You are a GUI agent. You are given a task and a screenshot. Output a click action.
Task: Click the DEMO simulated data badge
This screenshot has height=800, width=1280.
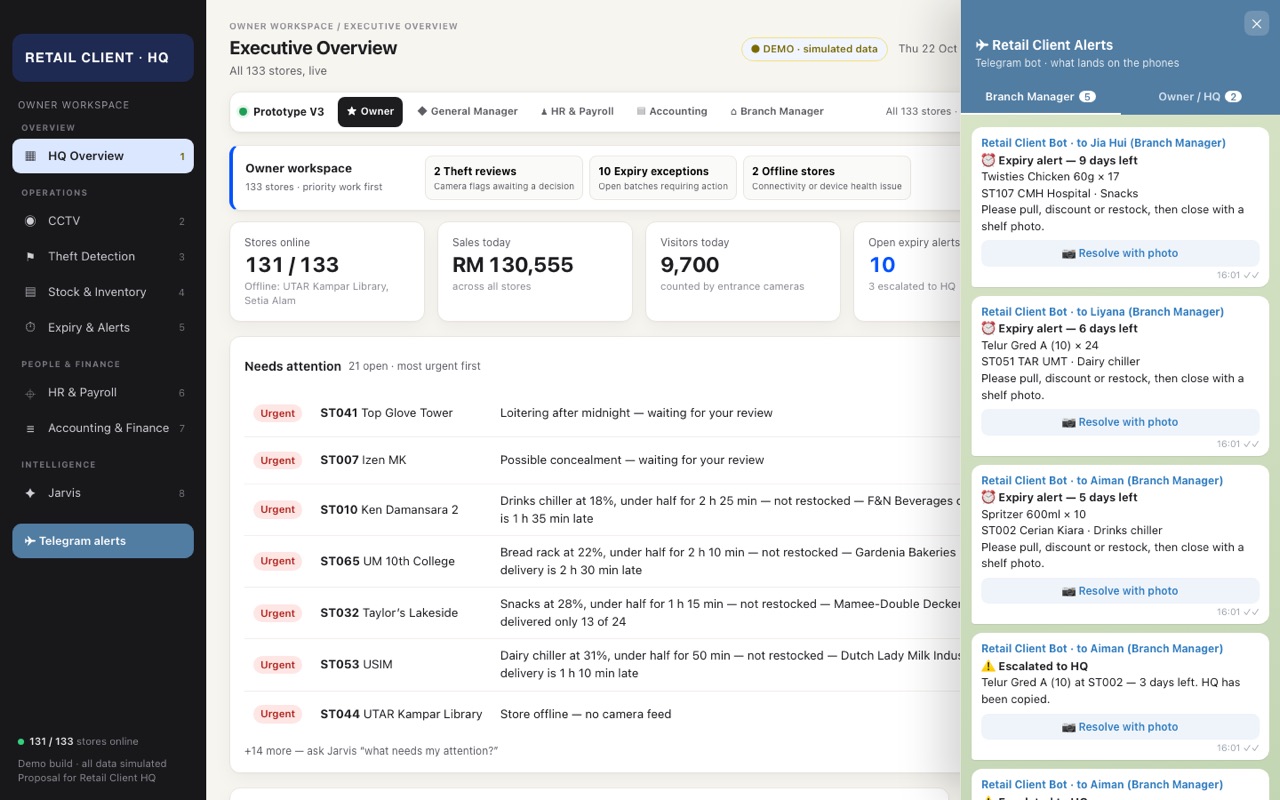point(814,49)
